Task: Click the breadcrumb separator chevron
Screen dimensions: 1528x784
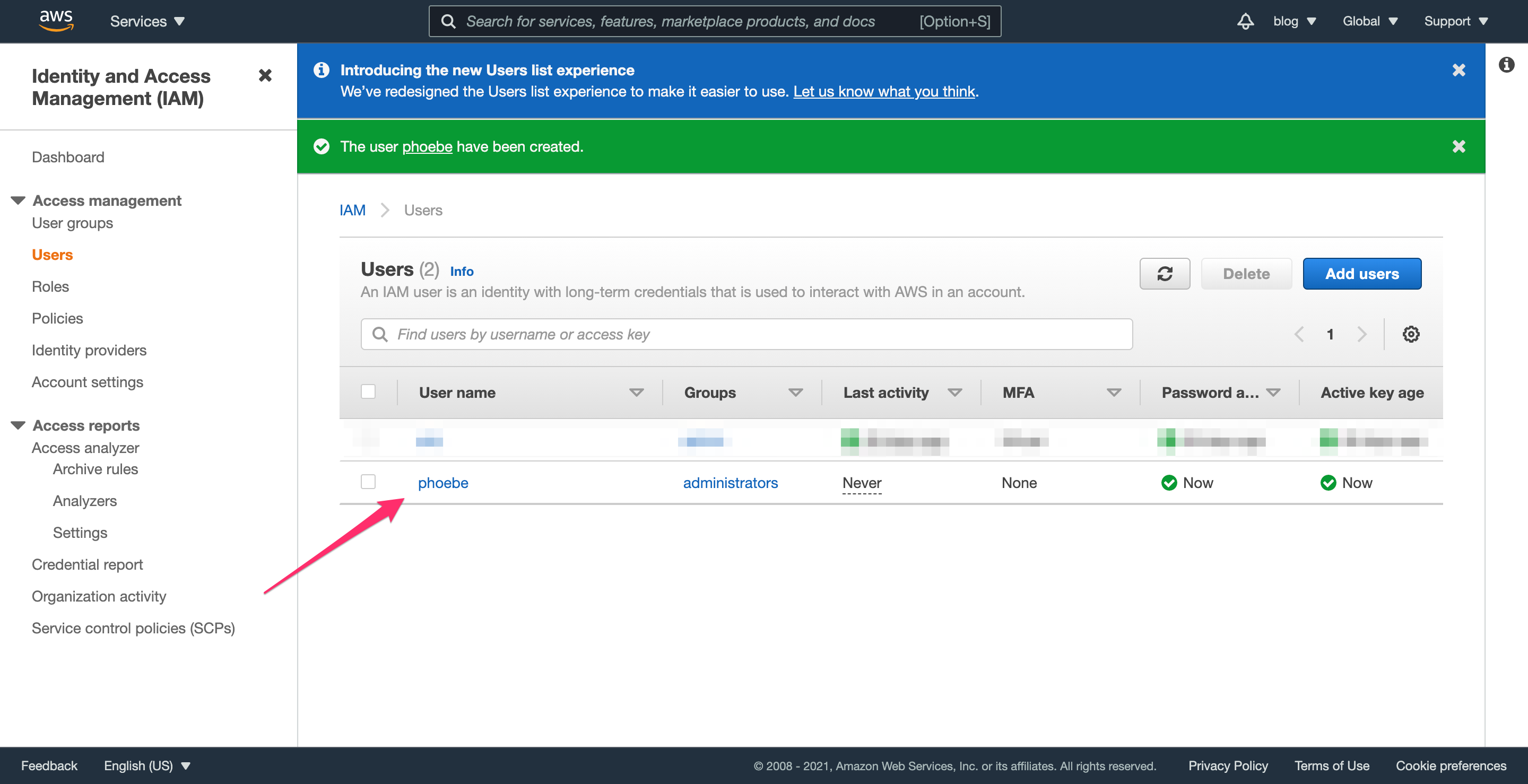Action: 385,211
